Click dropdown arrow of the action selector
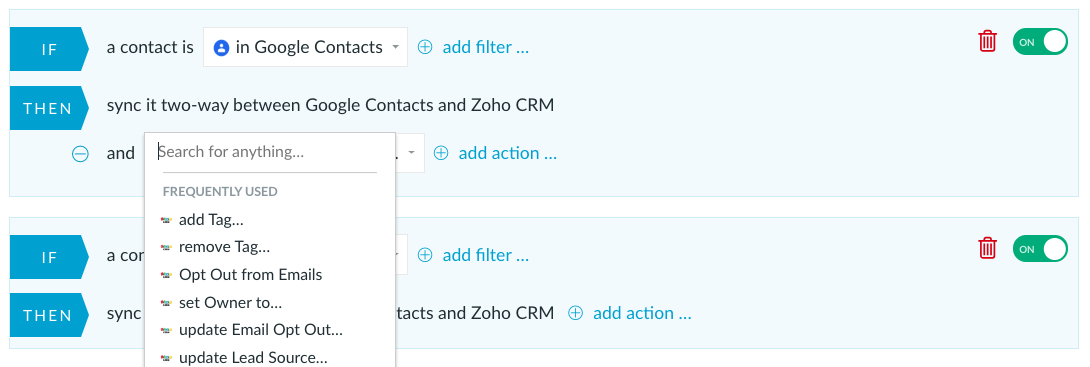This screenshot has height=367, width=1090. point(412,153)
